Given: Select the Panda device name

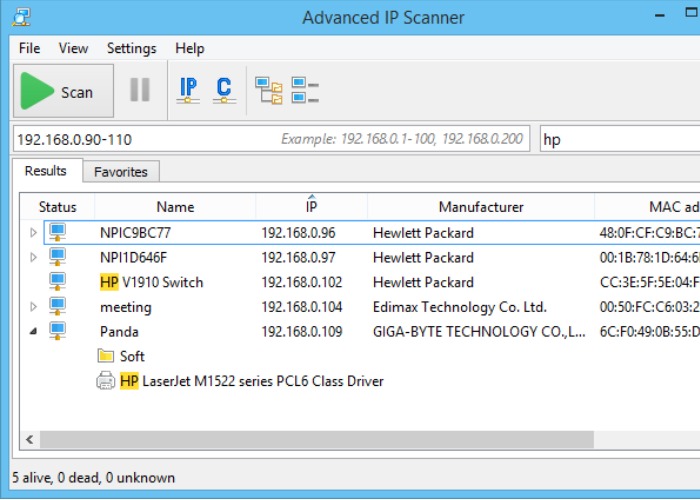Looking at the screenshot, I should [x=119, y=332].
